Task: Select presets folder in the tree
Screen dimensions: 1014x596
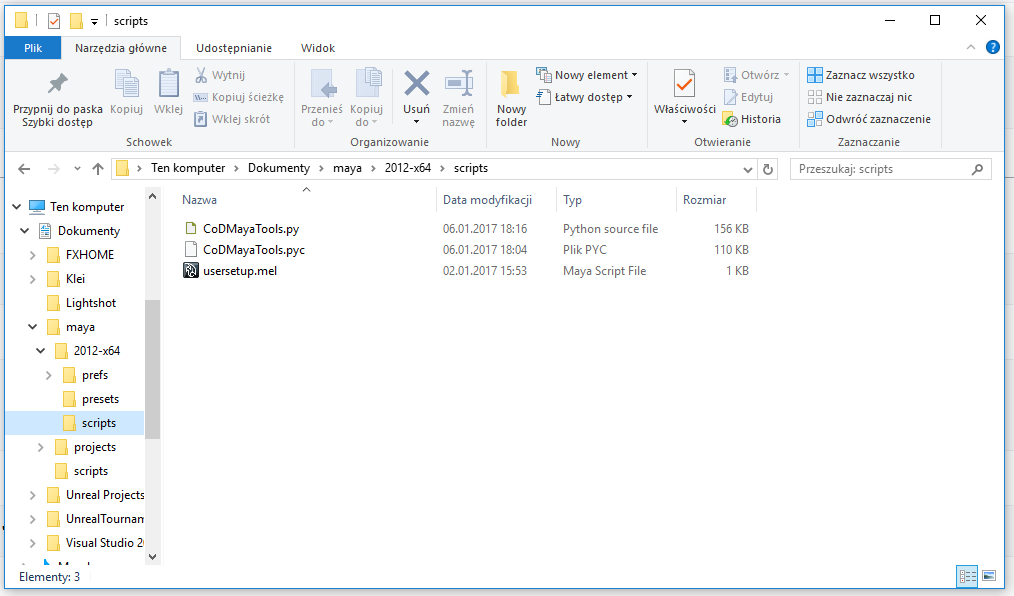Action: pyautogui.click(x=100, y=399)
